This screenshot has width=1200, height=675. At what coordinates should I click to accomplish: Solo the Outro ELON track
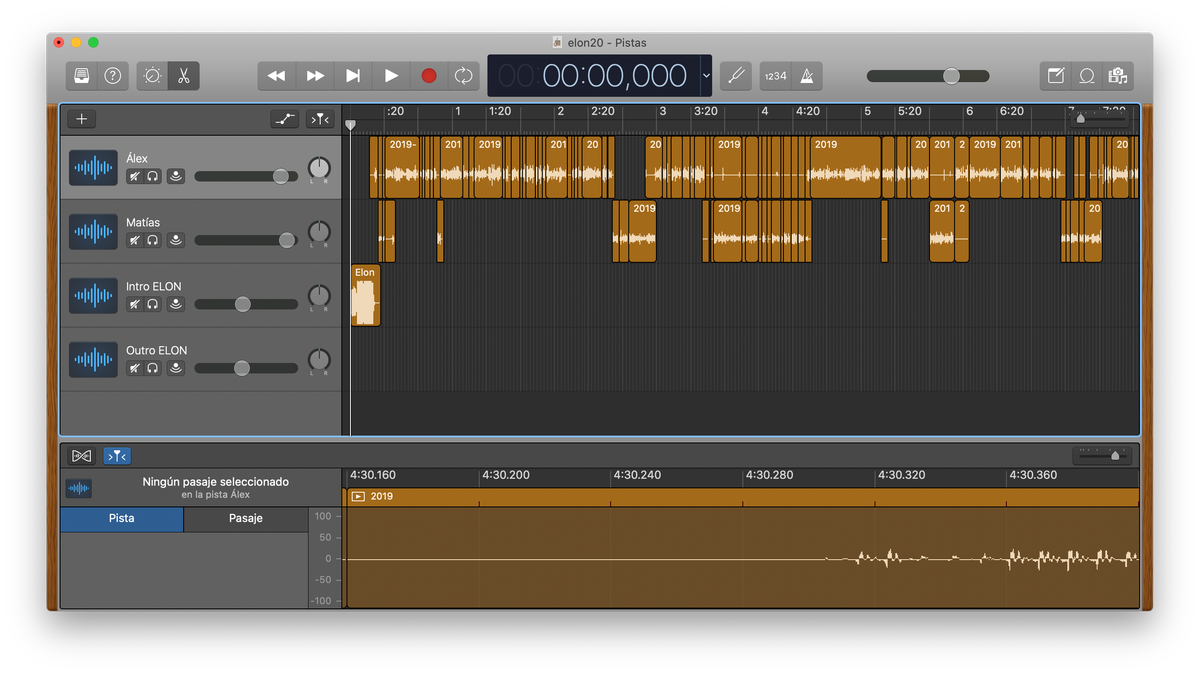153,368
